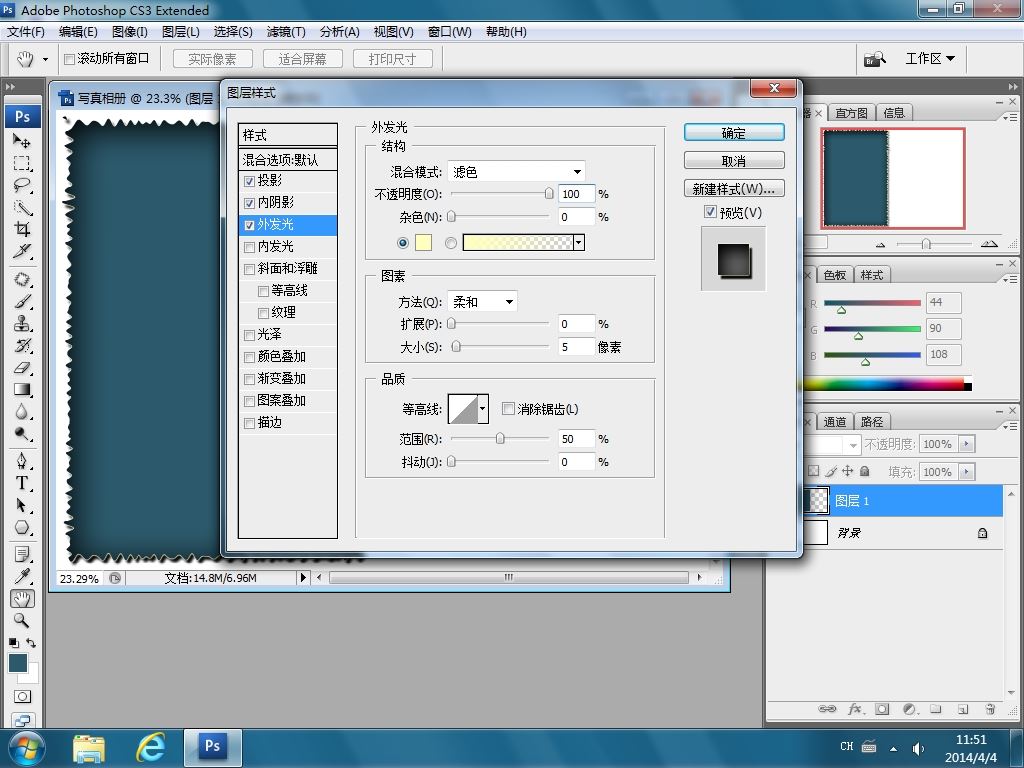Select the Zoom magnifier tool
Image resolution: width=1024 pixels, height=768 pixels.
(x=22, y=620)
